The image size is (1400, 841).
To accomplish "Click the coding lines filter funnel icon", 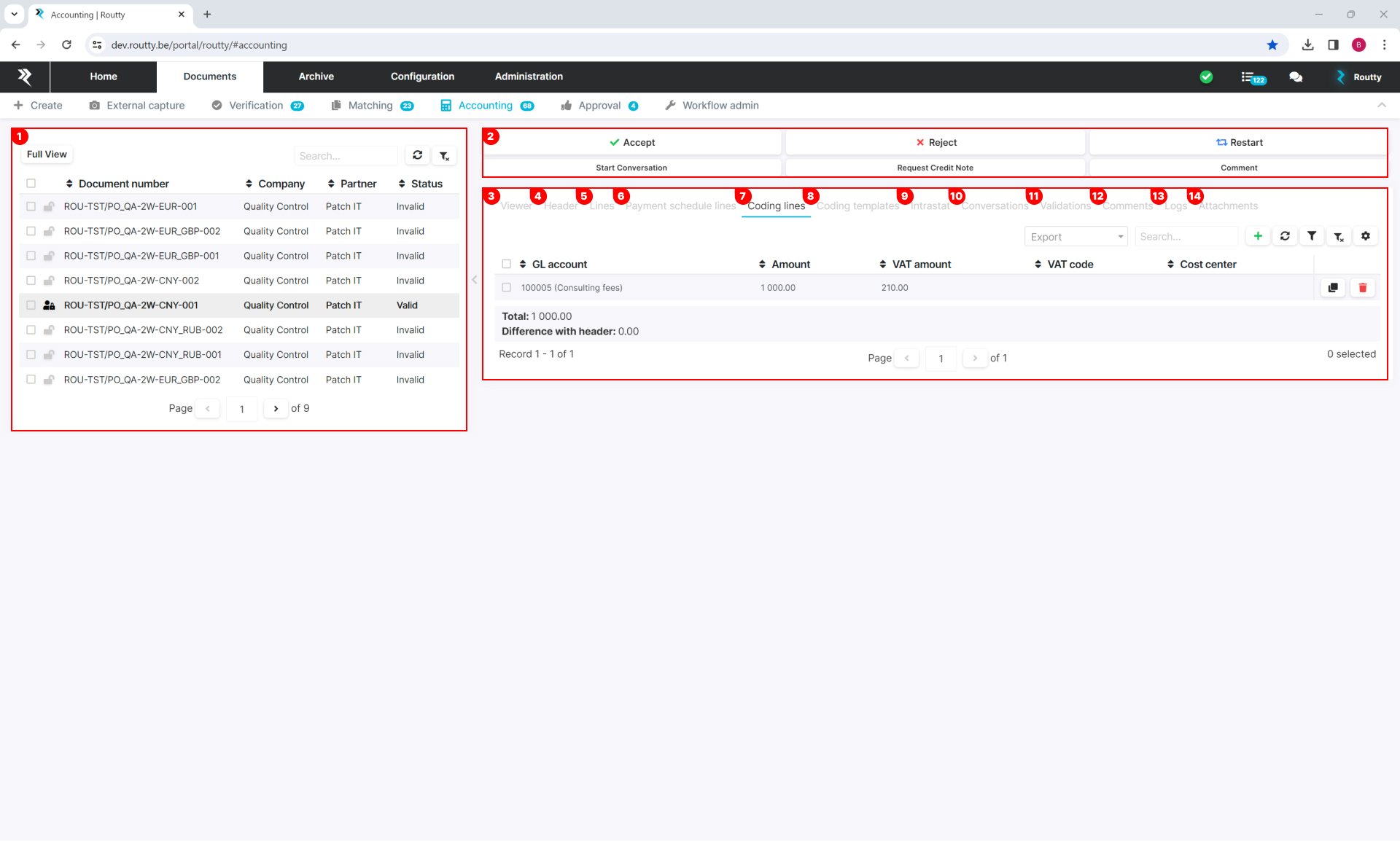I will 1312,236.
